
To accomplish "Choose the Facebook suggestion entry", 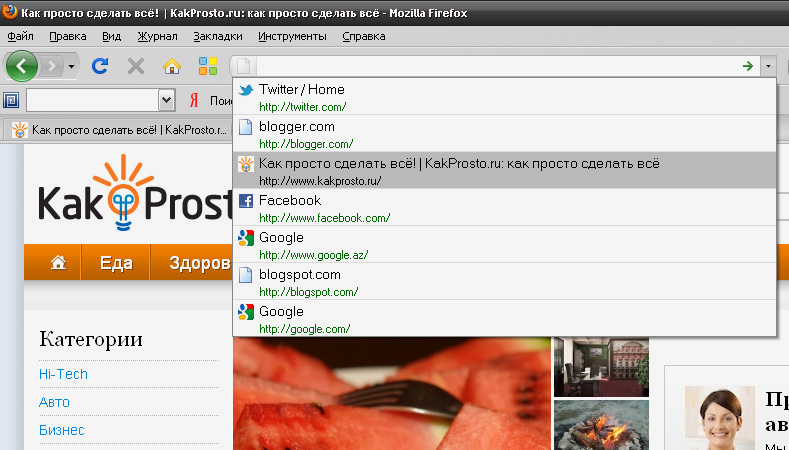I will coord(504,207).
